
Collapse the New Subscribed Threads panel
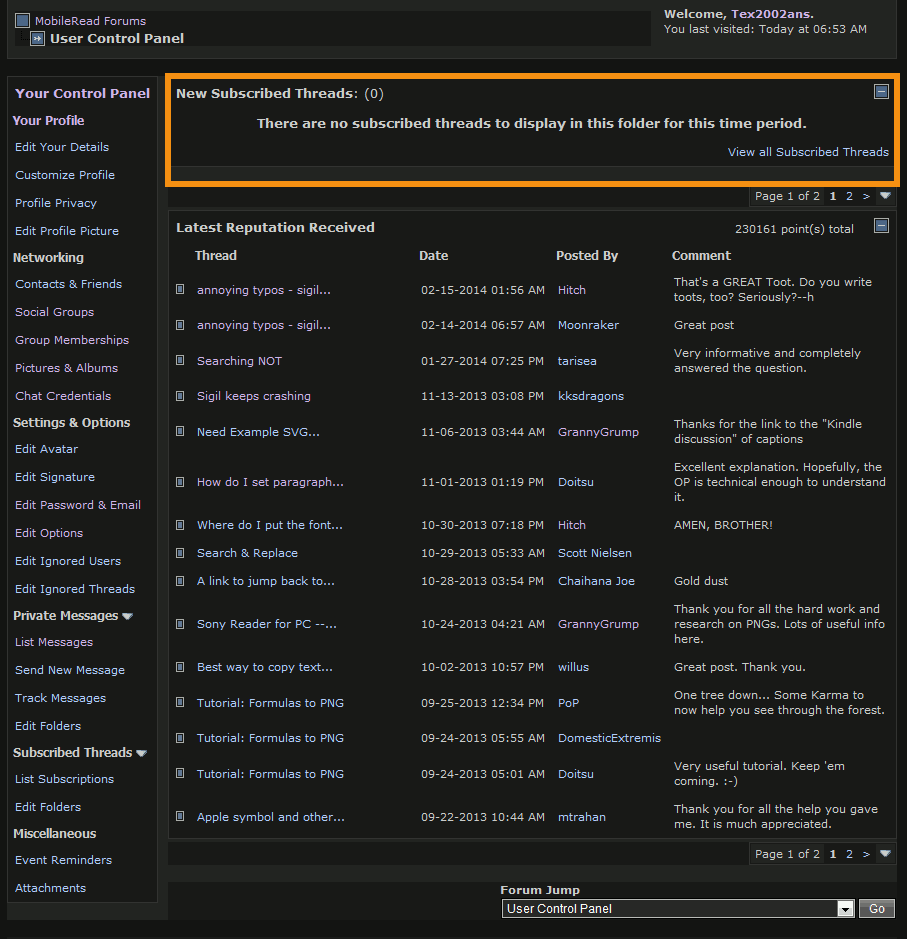[x=881, y=92]
